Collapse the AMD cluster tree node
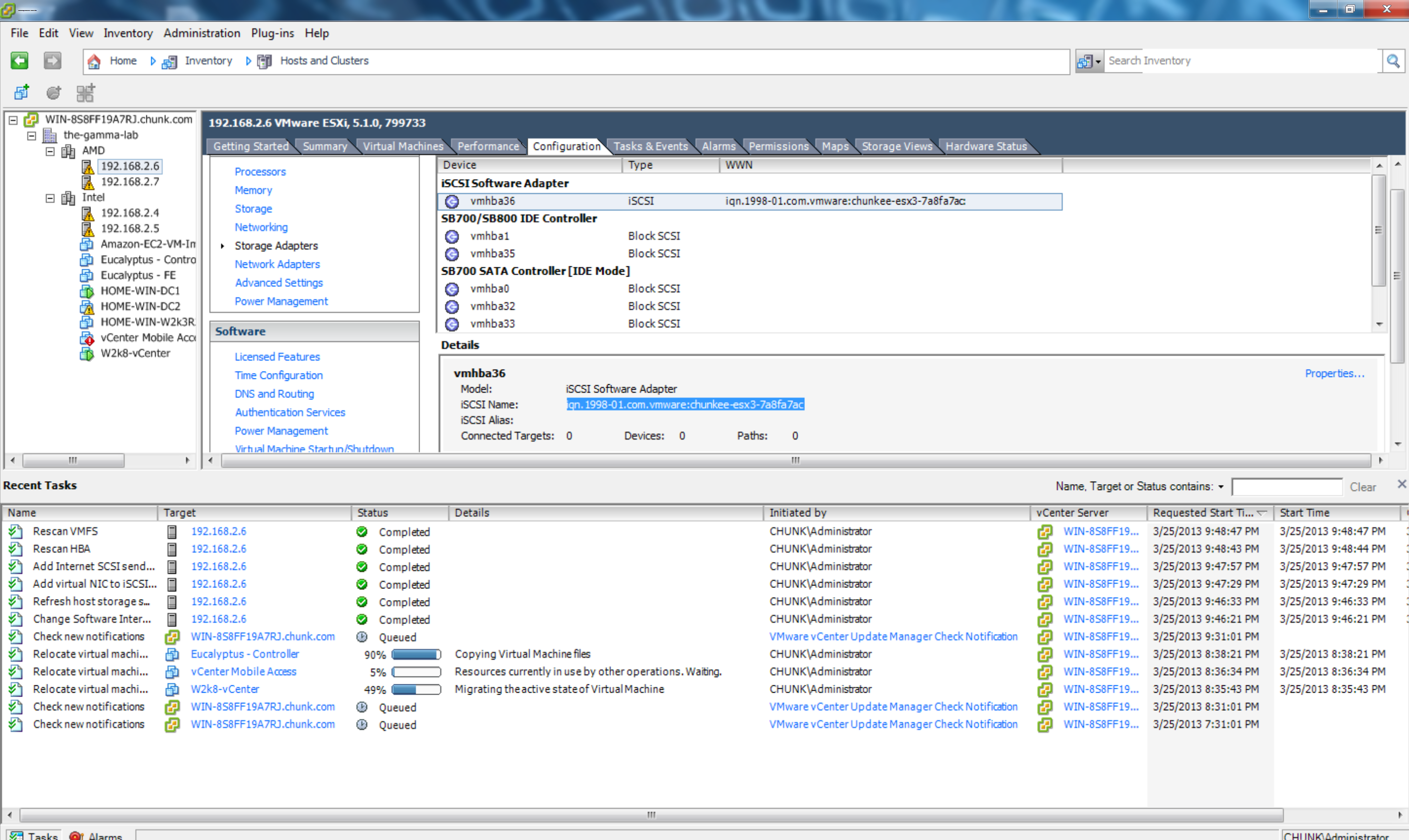Viewport: 1409px width, 840px height. pos(50,151)
